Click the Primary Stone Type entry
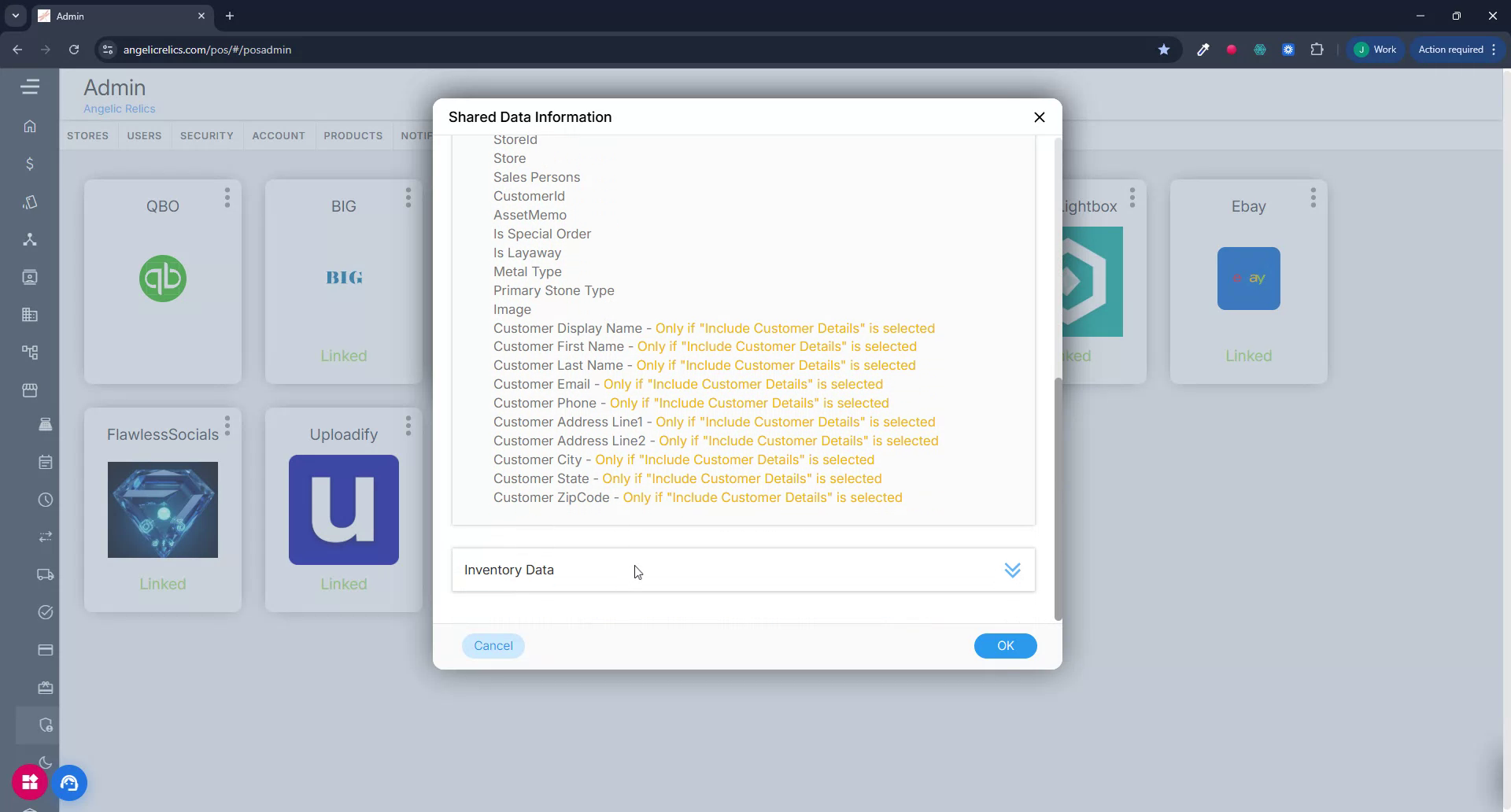 tap(553, 290)
